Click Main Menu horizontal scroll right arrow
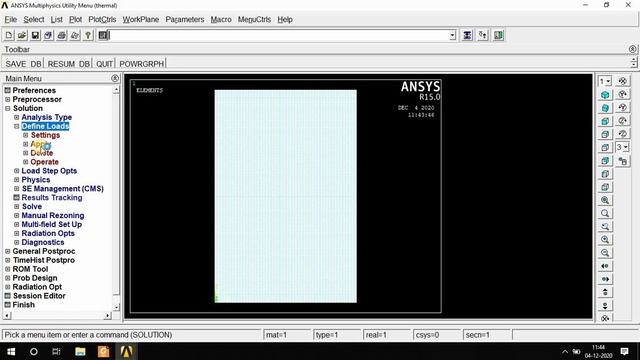 pos(107,316)
